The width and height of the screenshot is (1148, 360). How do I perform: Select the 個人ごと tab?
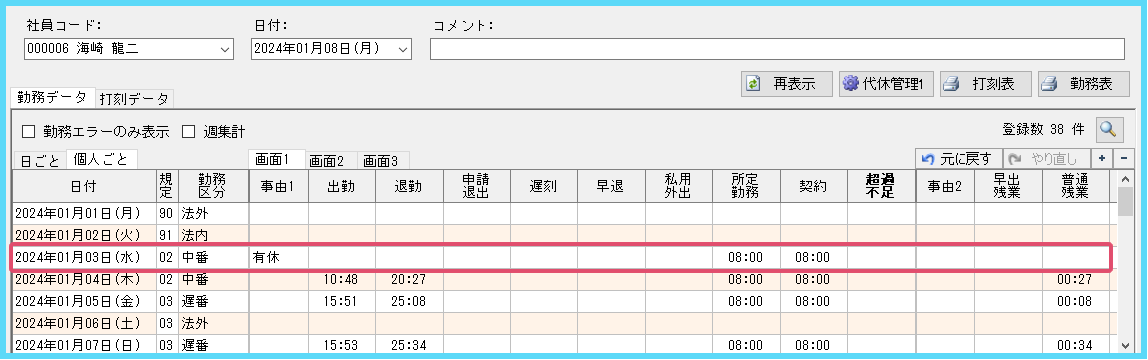pyautogui.click(x=101, y=160)
